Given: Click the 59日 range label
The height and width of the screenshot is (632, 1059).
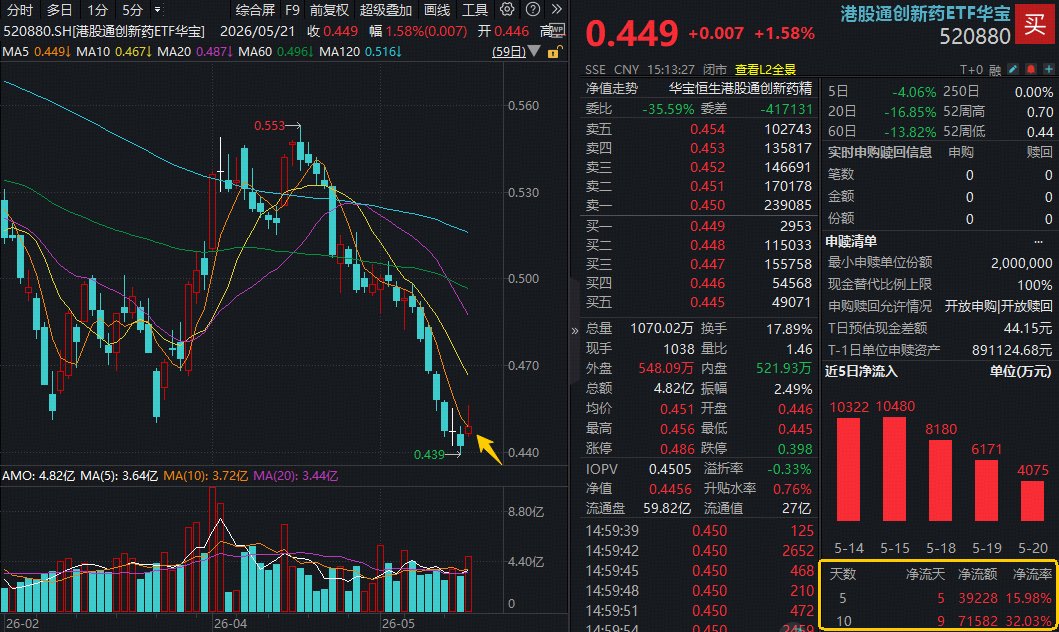Looking at the screenshot, I should pos(509,51).
